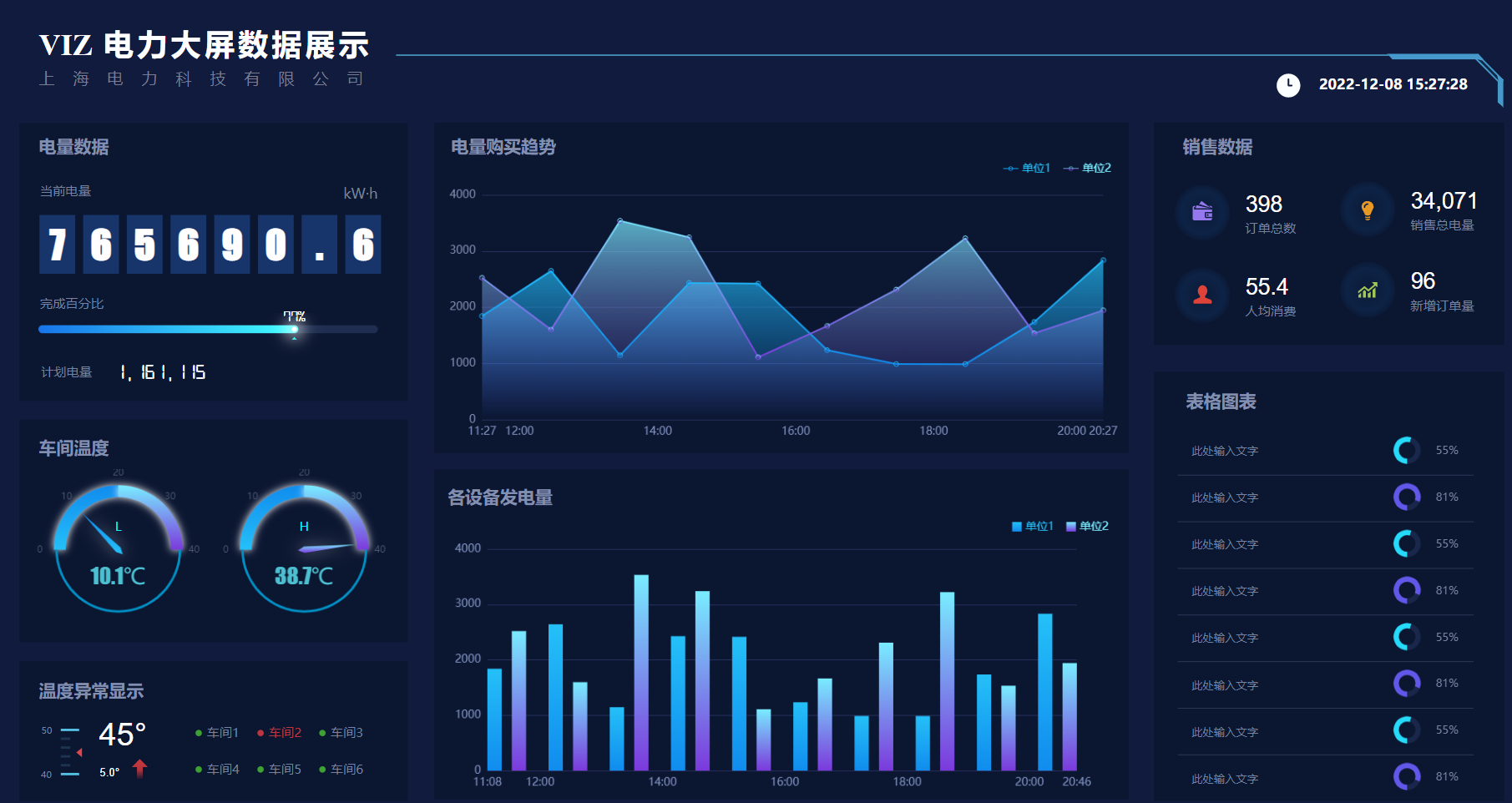Viewport: 1512px width, 803px height.
Task: Click the VIZ 电力大屏数据展示 main title
Action: point(205,45)
